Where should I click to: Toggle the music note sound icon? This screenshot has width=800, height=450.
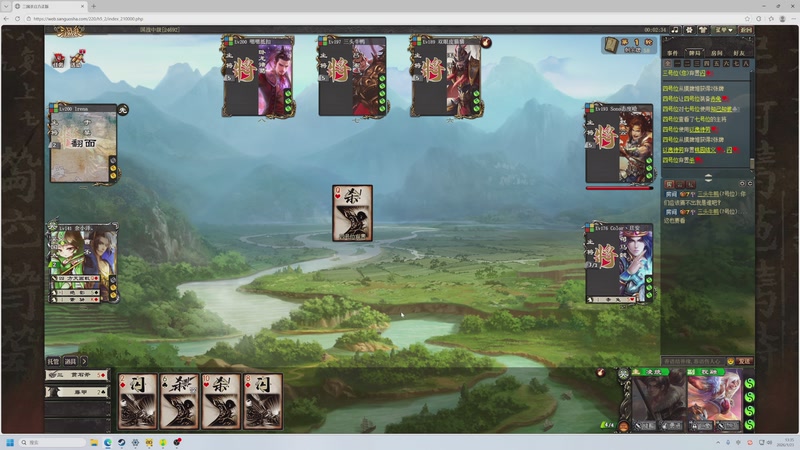pos(676,30)
